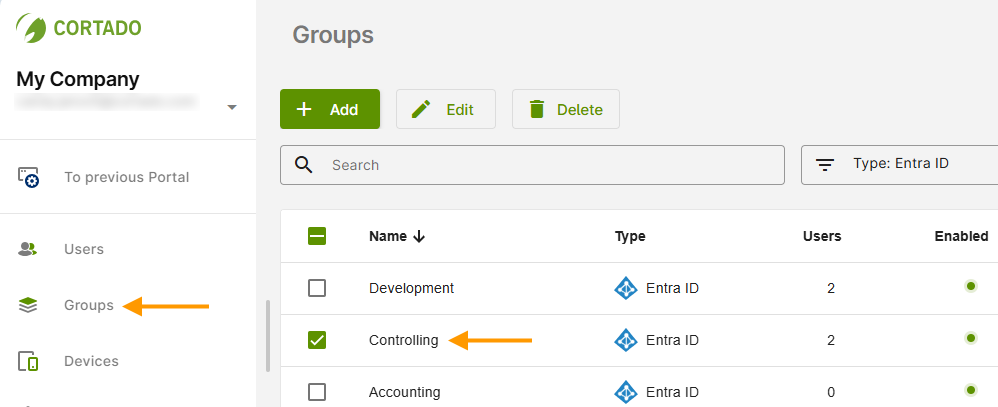Click Entra ID icon in Controlling row

pos(626,340)
